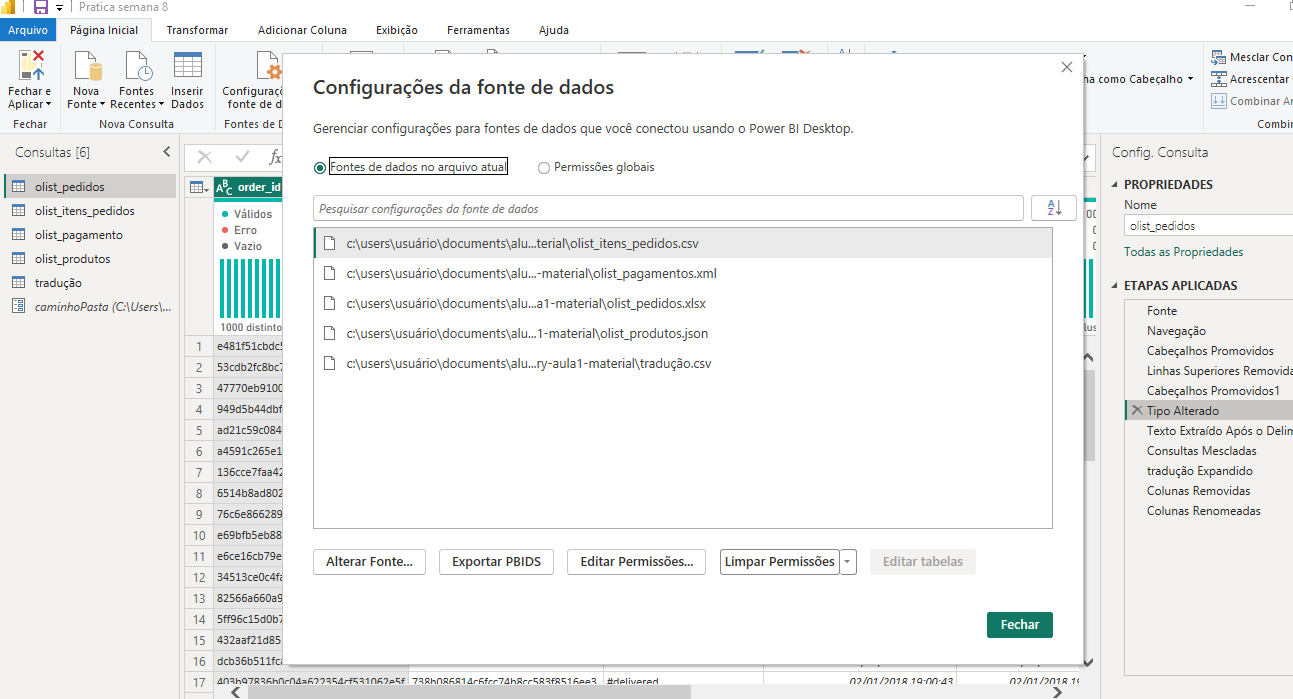Collapse the ETAPAS APLICADAS section
The width and height of the screenshot is (1293, 699).
click(1116, 286)
